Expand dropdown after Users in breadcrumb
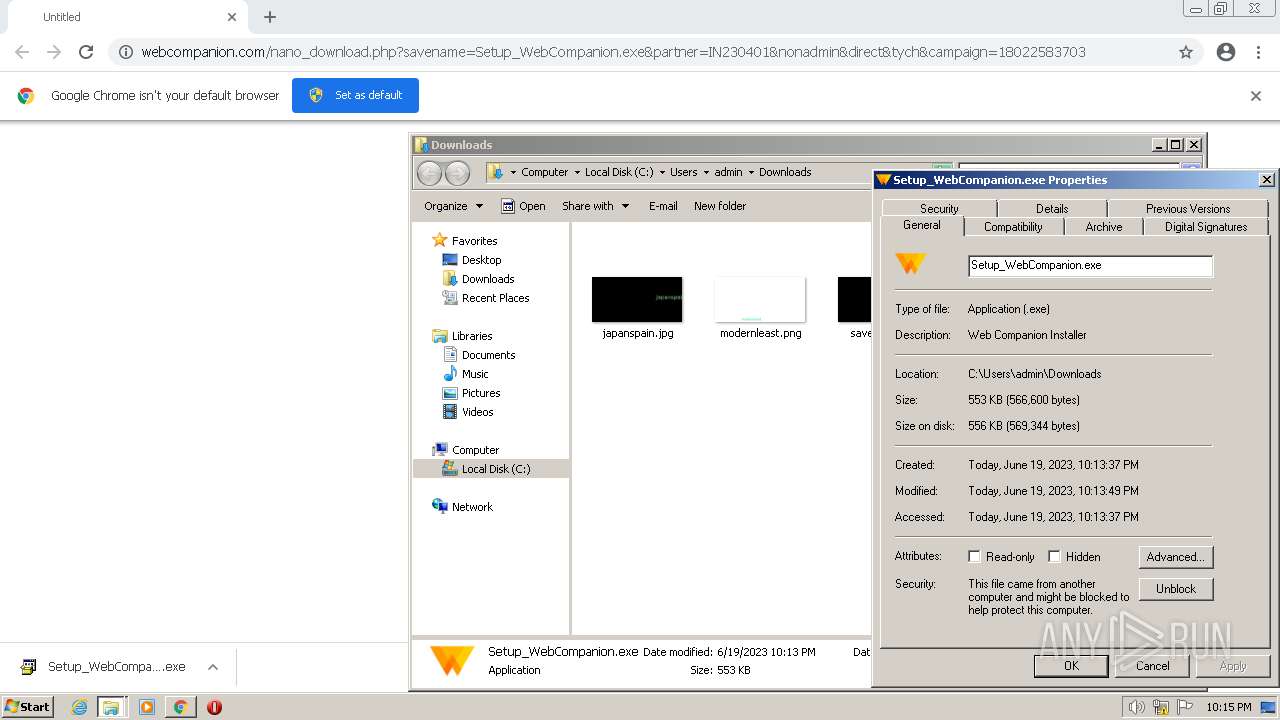Screen dimensions: 1280x720 coord(706,172)
